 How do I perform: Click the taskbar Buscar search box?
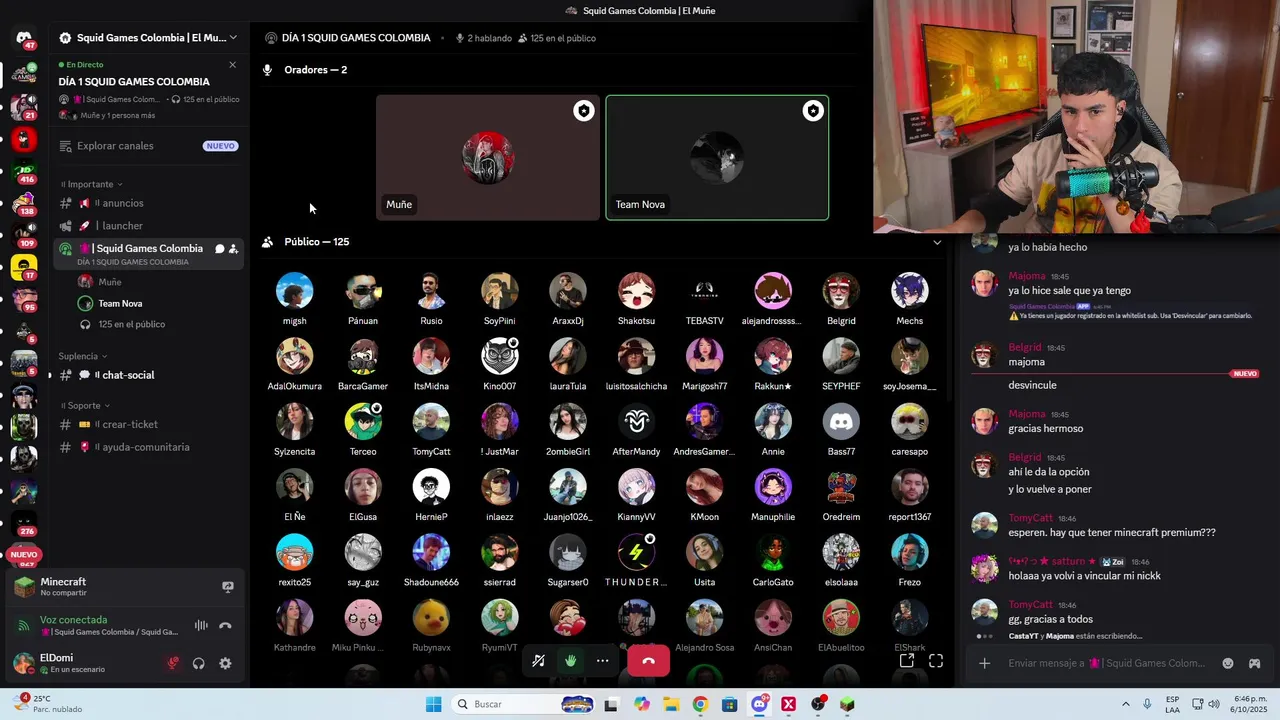[x=523, y=704]
